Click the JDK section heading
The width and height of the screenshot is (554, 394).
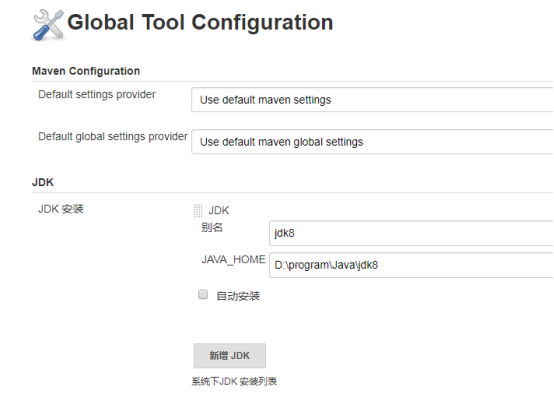click(43, 182)
